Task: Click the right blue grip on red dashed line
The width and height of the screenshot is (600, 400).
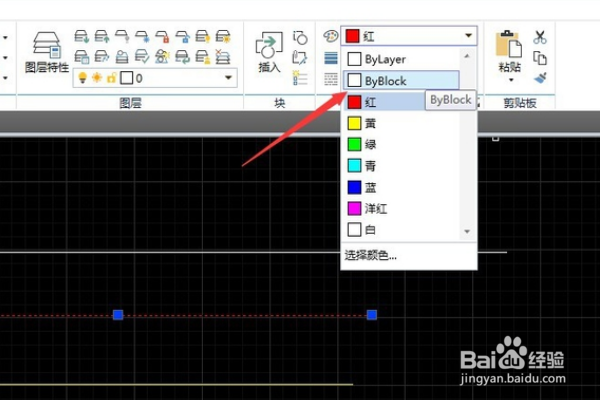Action: coord(372,315)
